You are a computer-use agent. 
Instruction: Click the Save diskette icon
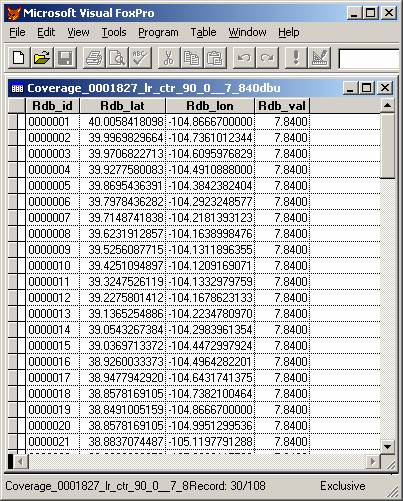tap(65, 58)
